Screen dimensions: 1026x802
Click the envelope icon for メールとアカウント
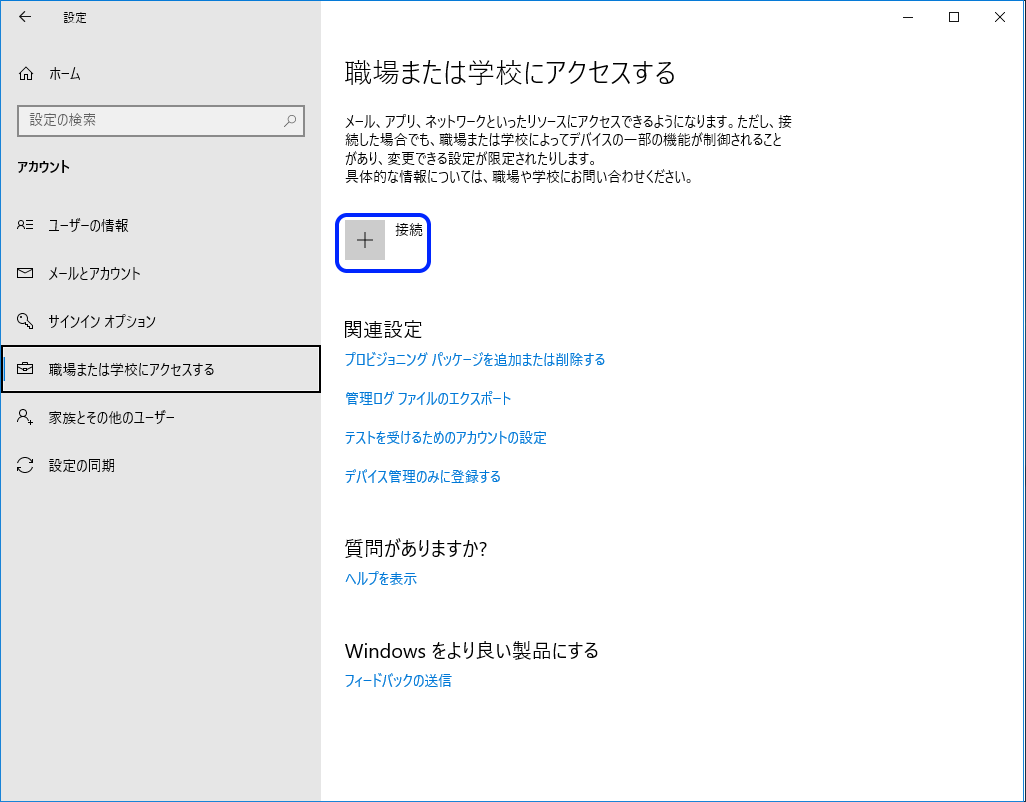[25, 273]
